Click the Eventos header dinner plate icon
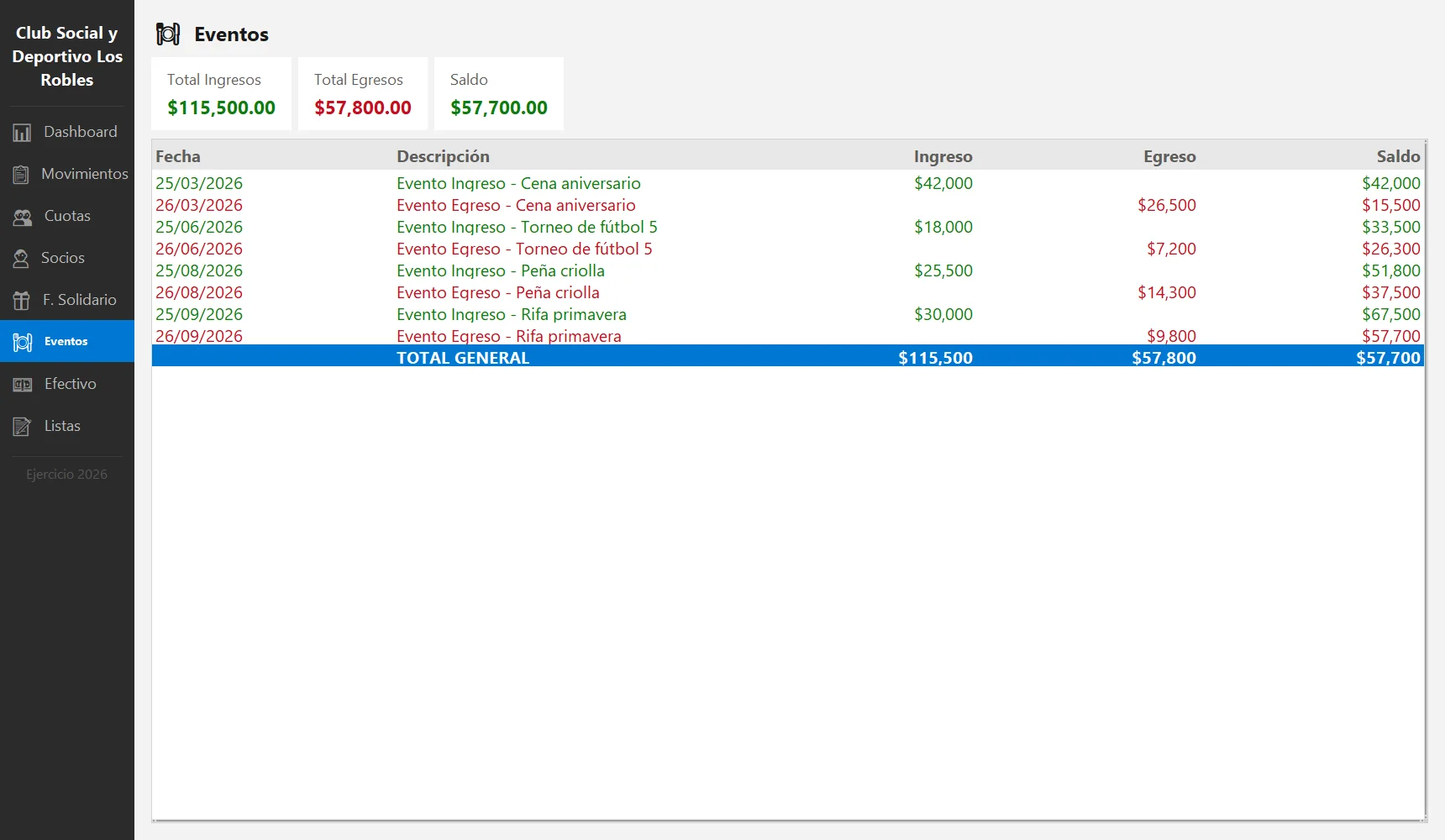This screenshot has width=1445, height=840. 168,34
